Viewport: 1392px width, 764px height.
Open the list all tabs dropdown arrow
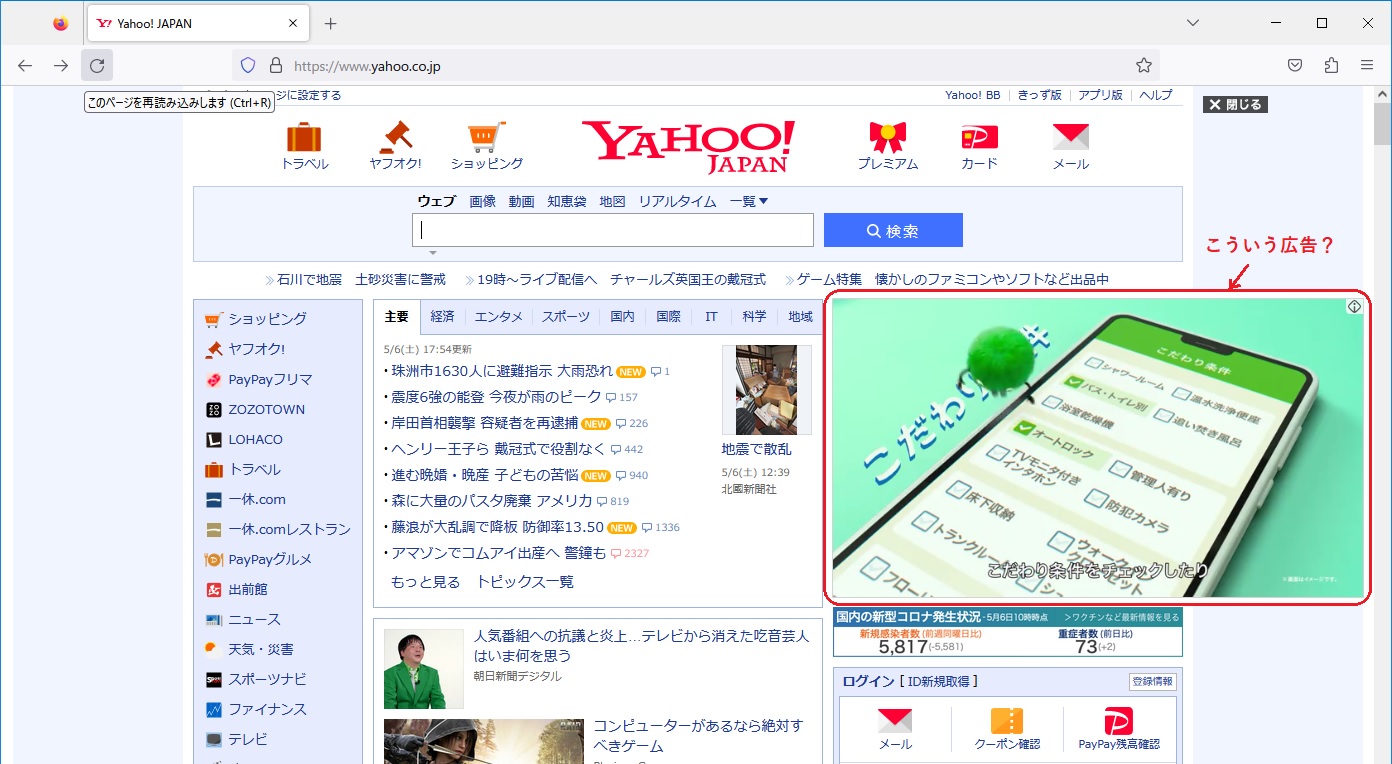click(1193, 23)
